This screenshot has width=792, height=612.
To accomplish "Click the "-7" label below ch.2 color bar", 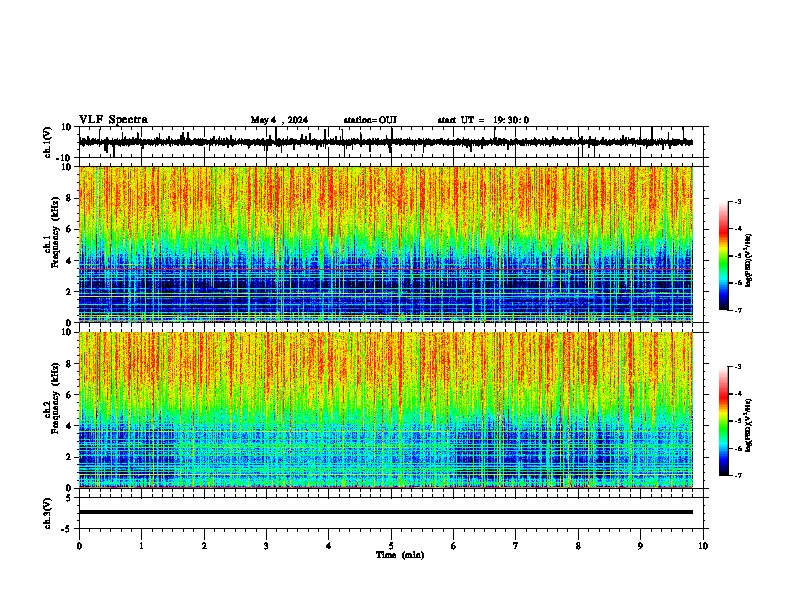I will coord(737,475).
